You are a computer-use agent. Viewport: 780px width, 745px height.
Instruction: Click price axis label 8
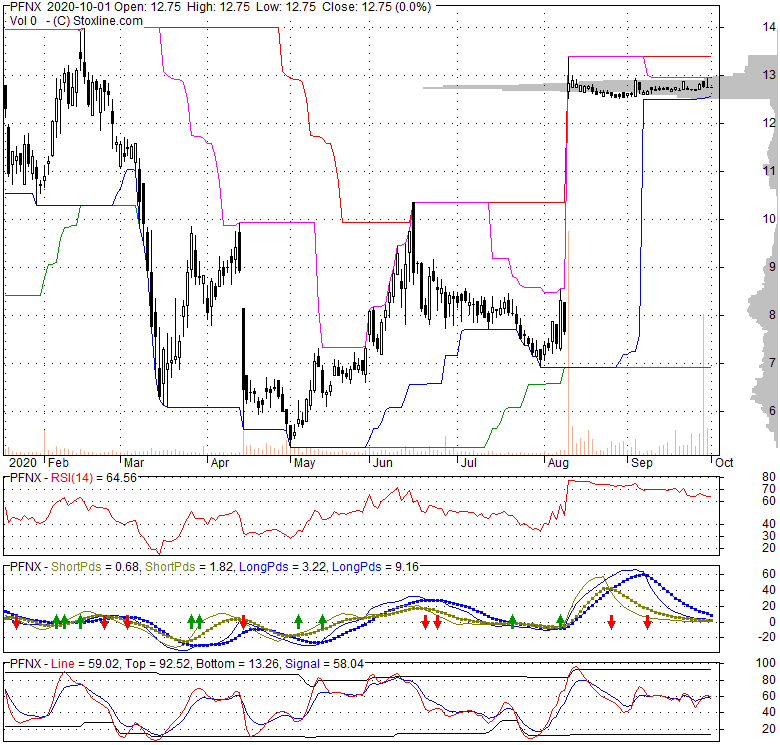(772, 315)
